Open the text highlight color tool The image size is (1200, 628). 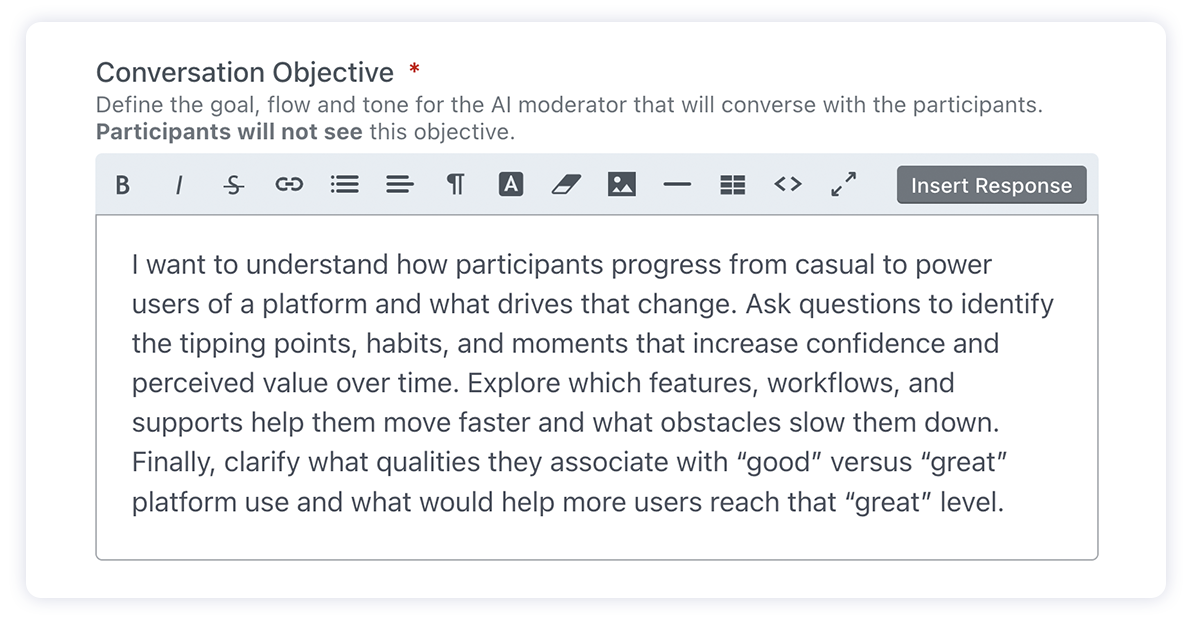(510, 184)
